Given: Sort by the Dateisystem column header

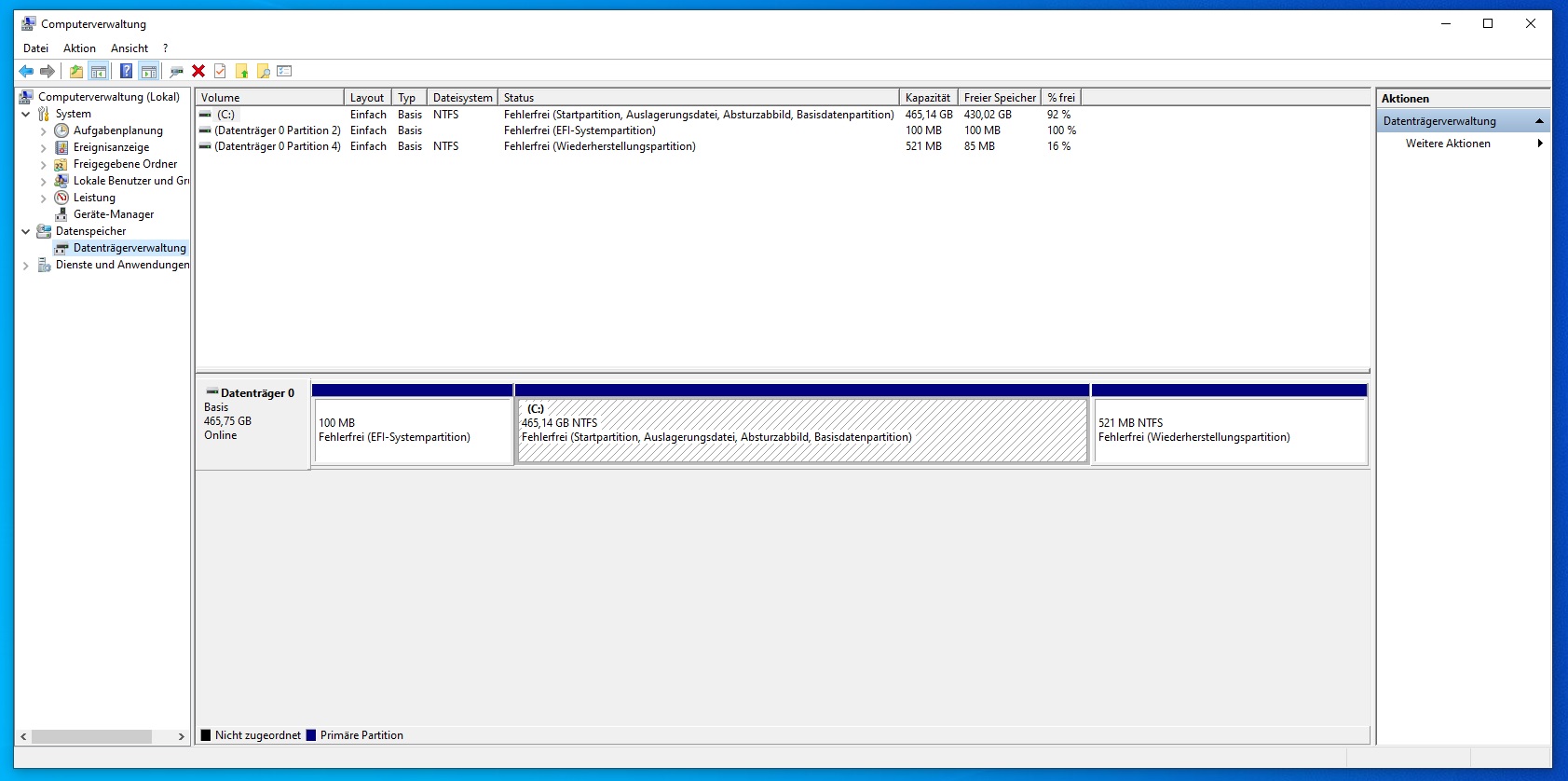Looking at the screenshot, I should 462,97.
